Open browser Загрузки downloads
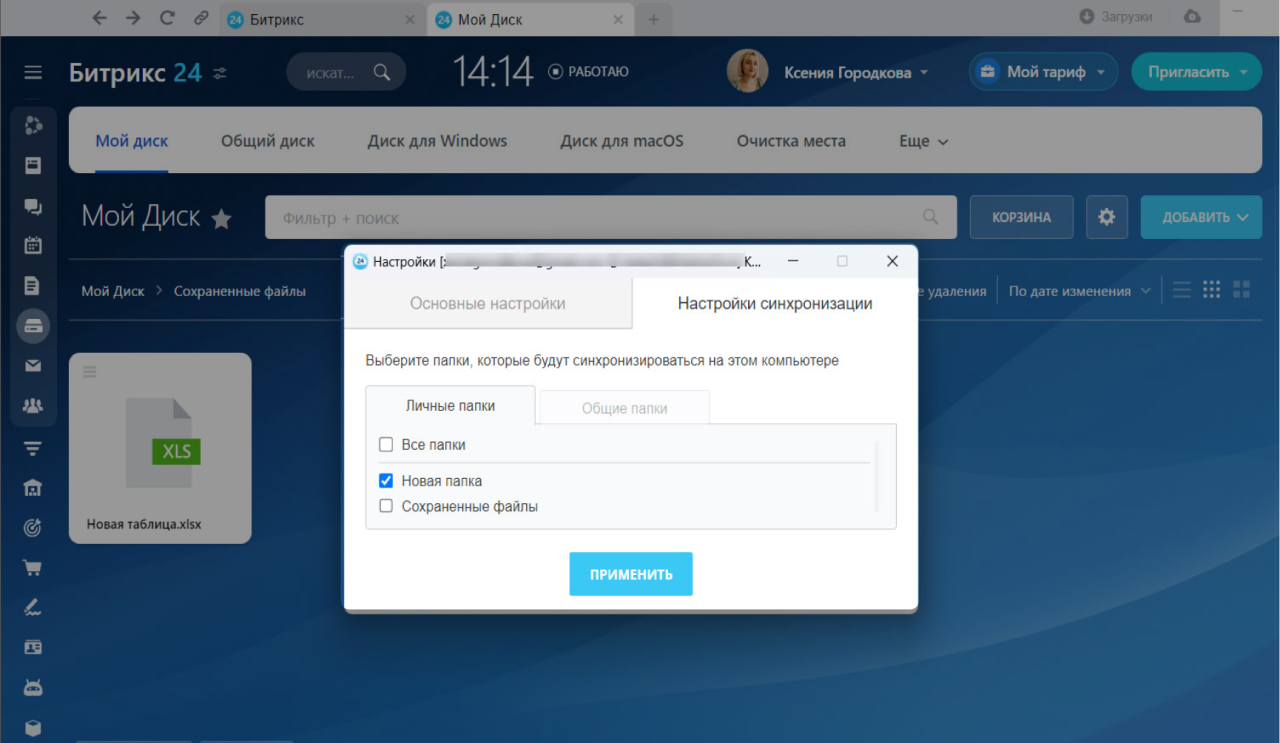 click(x=1116, y=17)
